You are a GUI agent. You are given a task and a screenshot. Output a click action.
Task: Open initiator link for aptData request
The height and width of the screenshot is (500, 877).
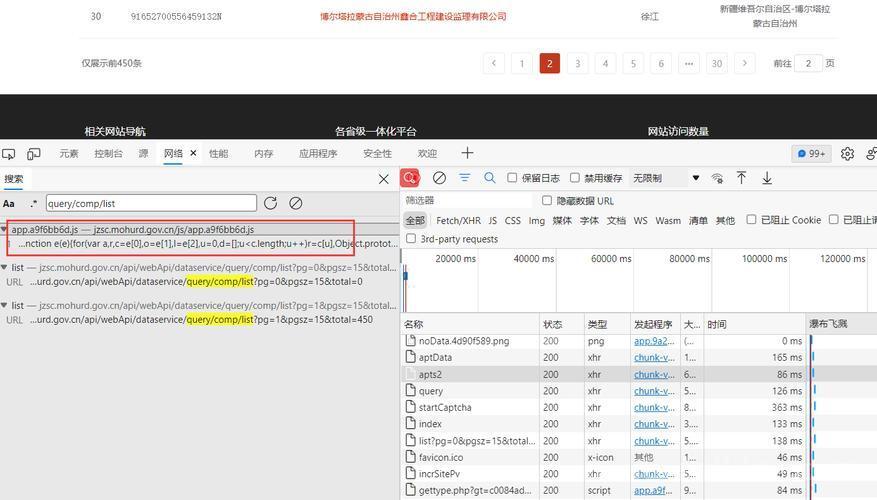pos(654,357)
